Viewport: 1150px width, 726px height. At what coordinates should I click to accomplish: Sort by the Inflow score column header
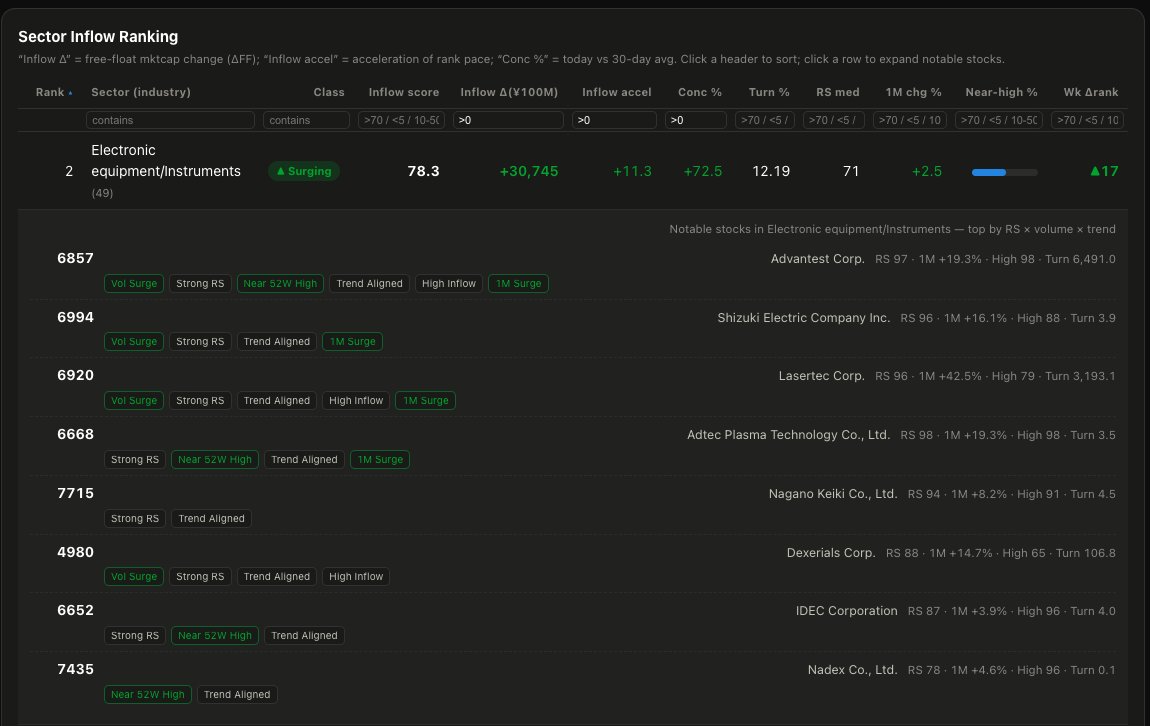(x=403, y=92)
